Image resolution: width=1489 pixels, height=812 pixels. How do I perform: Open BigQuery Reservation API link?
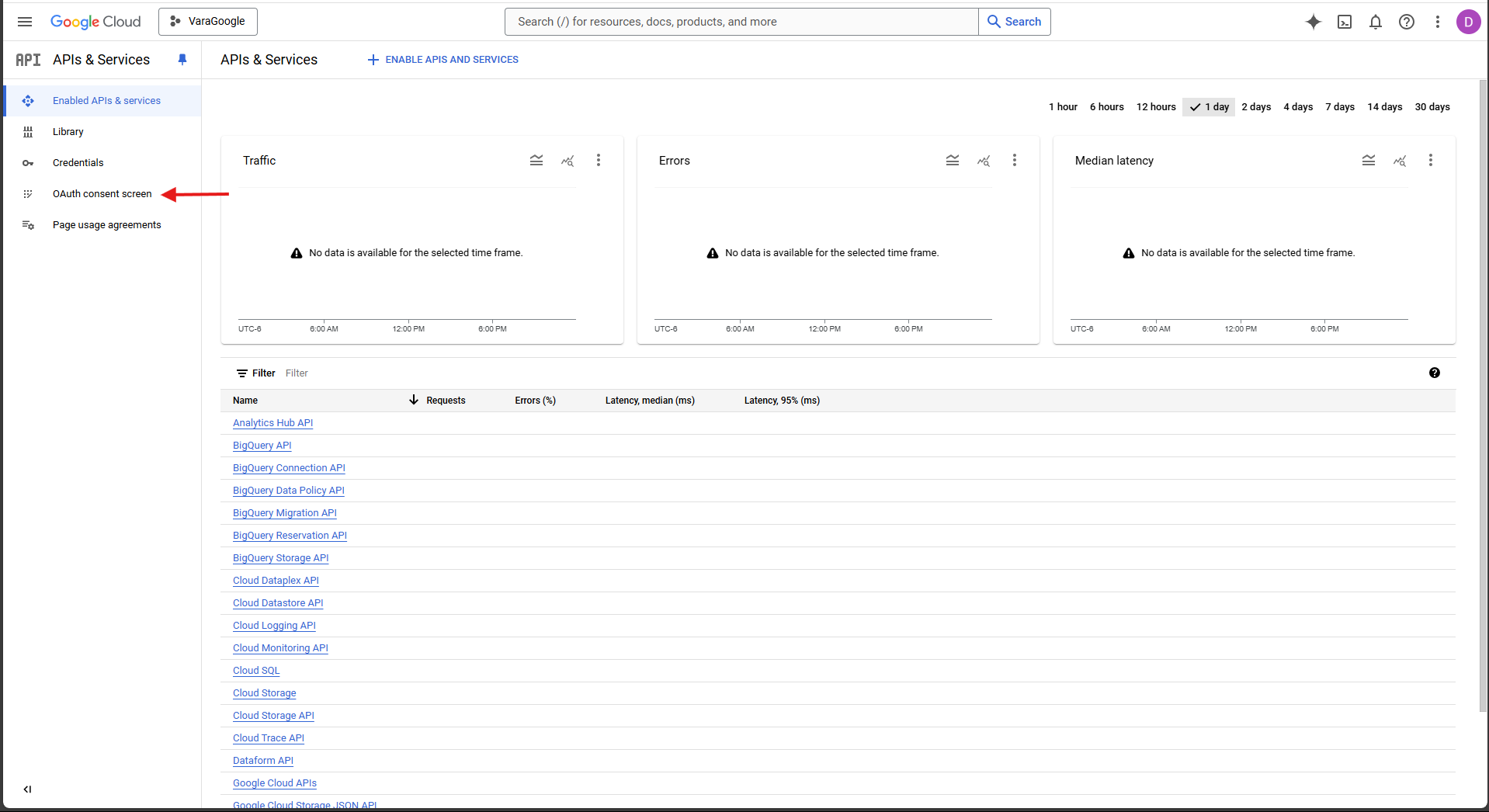(x=290, y=536)
